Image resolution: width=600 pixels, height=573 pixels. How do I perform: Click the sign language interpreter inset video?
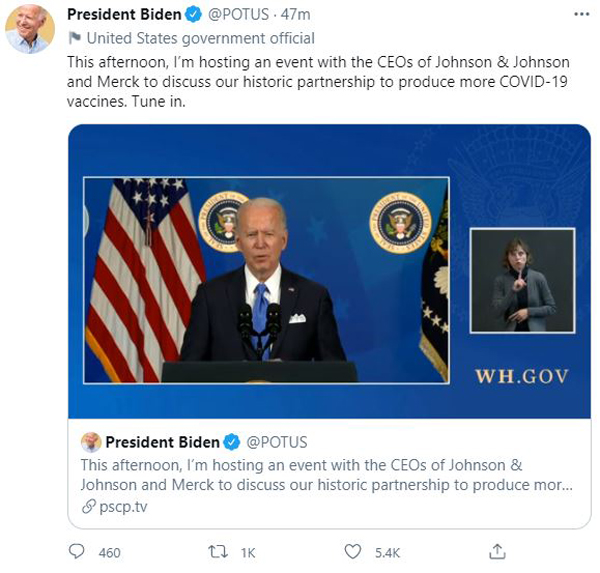pyautogui.click(x=522, y=281)
